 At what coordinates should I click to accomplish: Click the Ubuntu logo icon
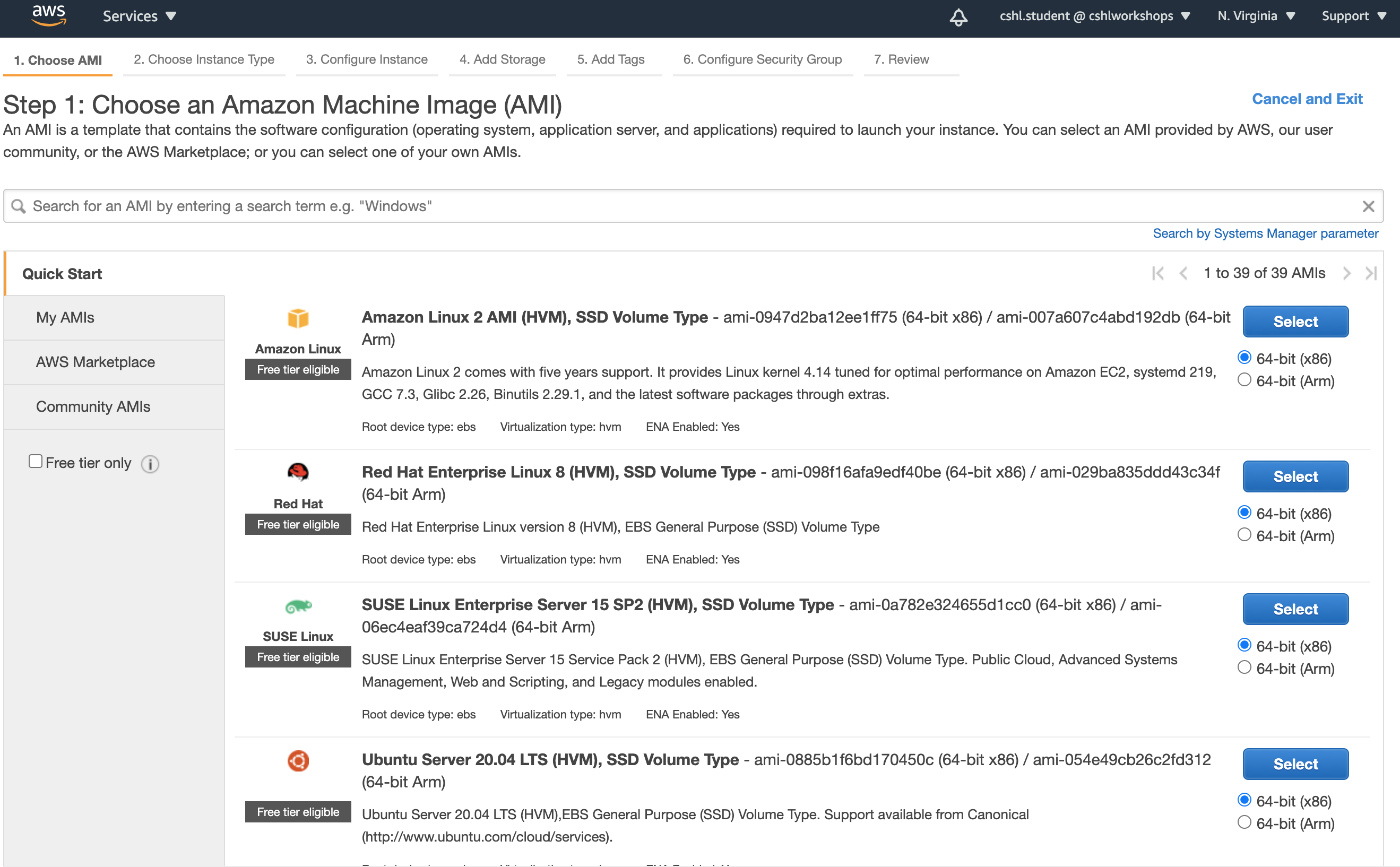point(297,761)
